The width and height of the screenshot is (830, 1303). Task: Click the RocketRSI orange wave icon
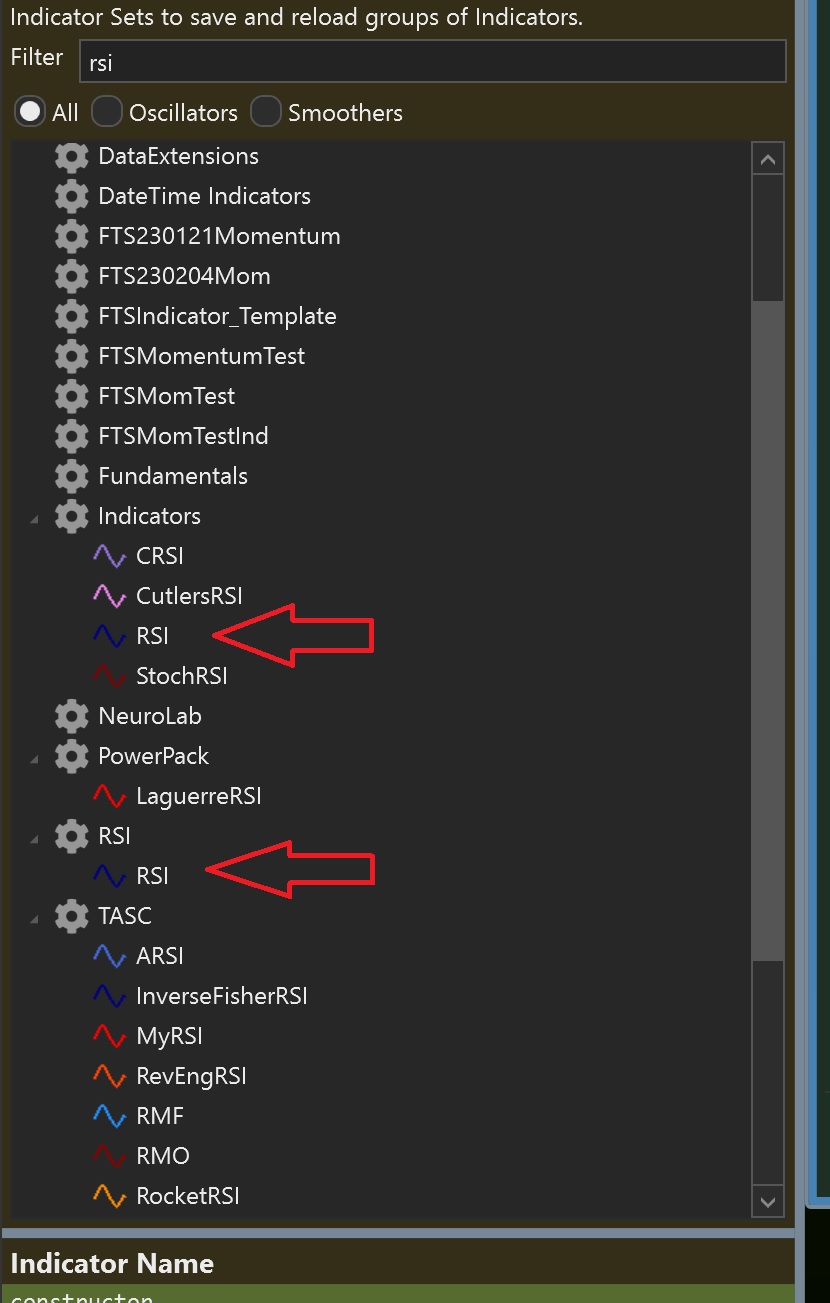pos(108,1196)
